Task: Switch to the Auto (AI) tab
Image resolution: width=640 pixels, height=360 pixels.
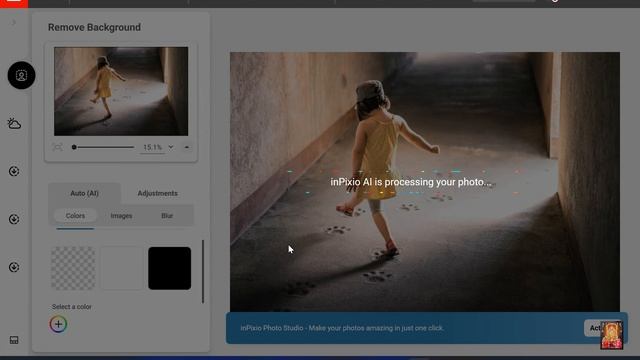Action: coord(84,193)
